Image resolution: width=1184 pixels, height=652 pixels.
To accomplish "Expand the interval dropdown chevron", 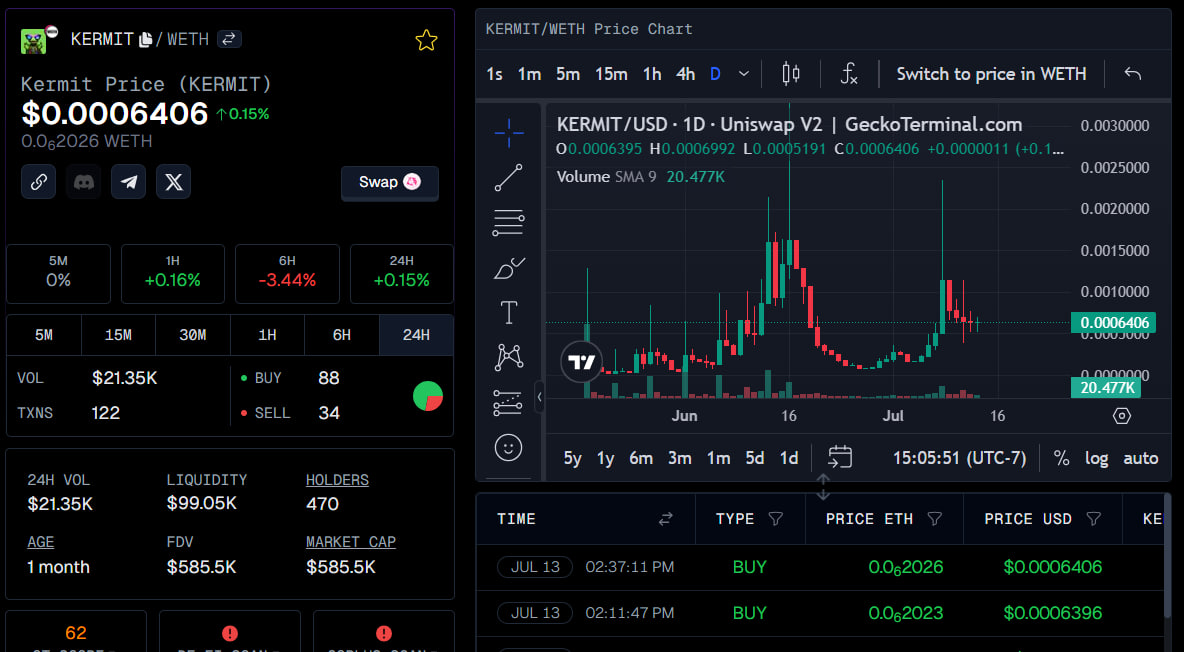I will tap(744, 74).
